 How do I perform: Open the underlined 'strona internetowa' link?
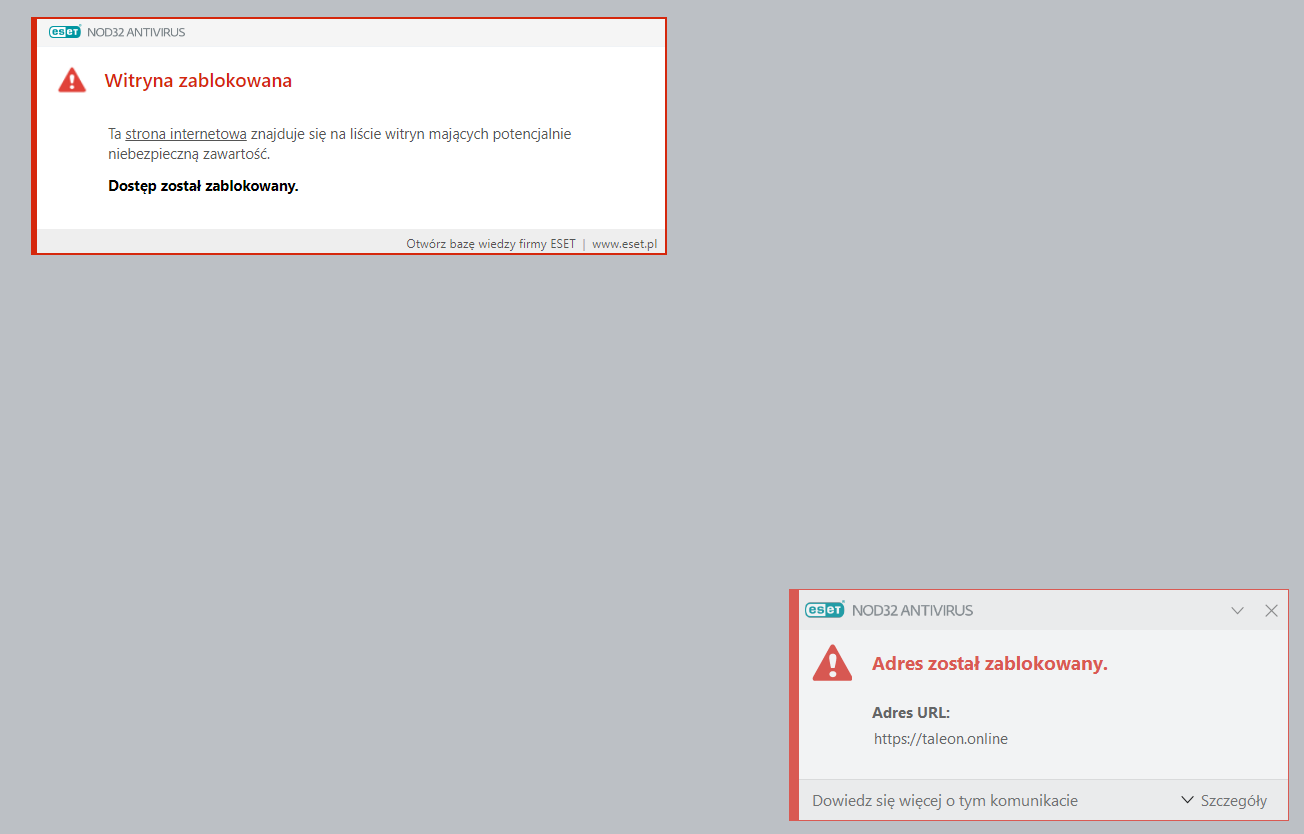[185, 134]
